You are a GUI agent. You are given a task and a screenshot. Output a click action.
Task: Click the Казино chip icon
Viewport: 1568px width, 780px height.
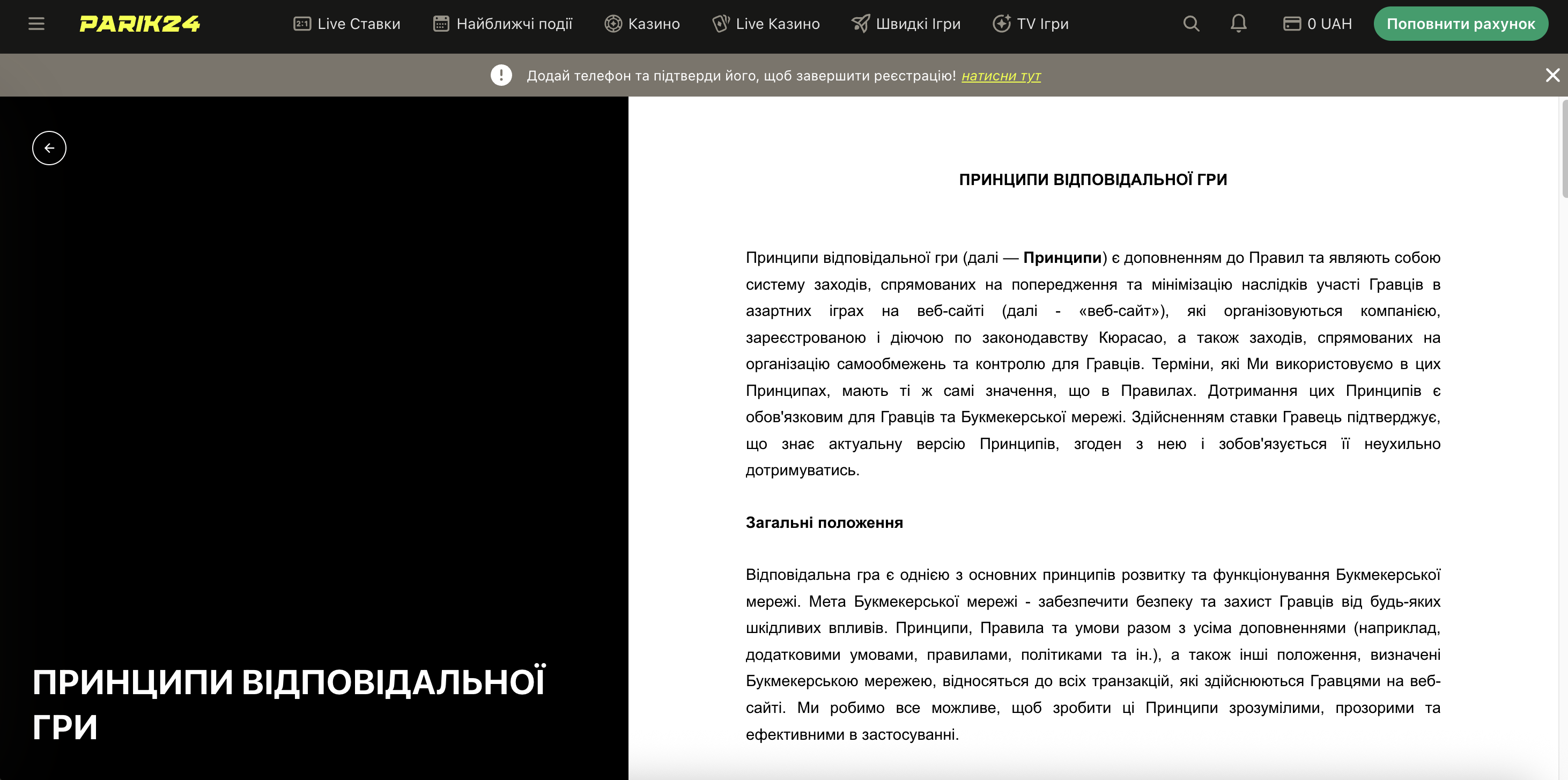pos(613,24)
